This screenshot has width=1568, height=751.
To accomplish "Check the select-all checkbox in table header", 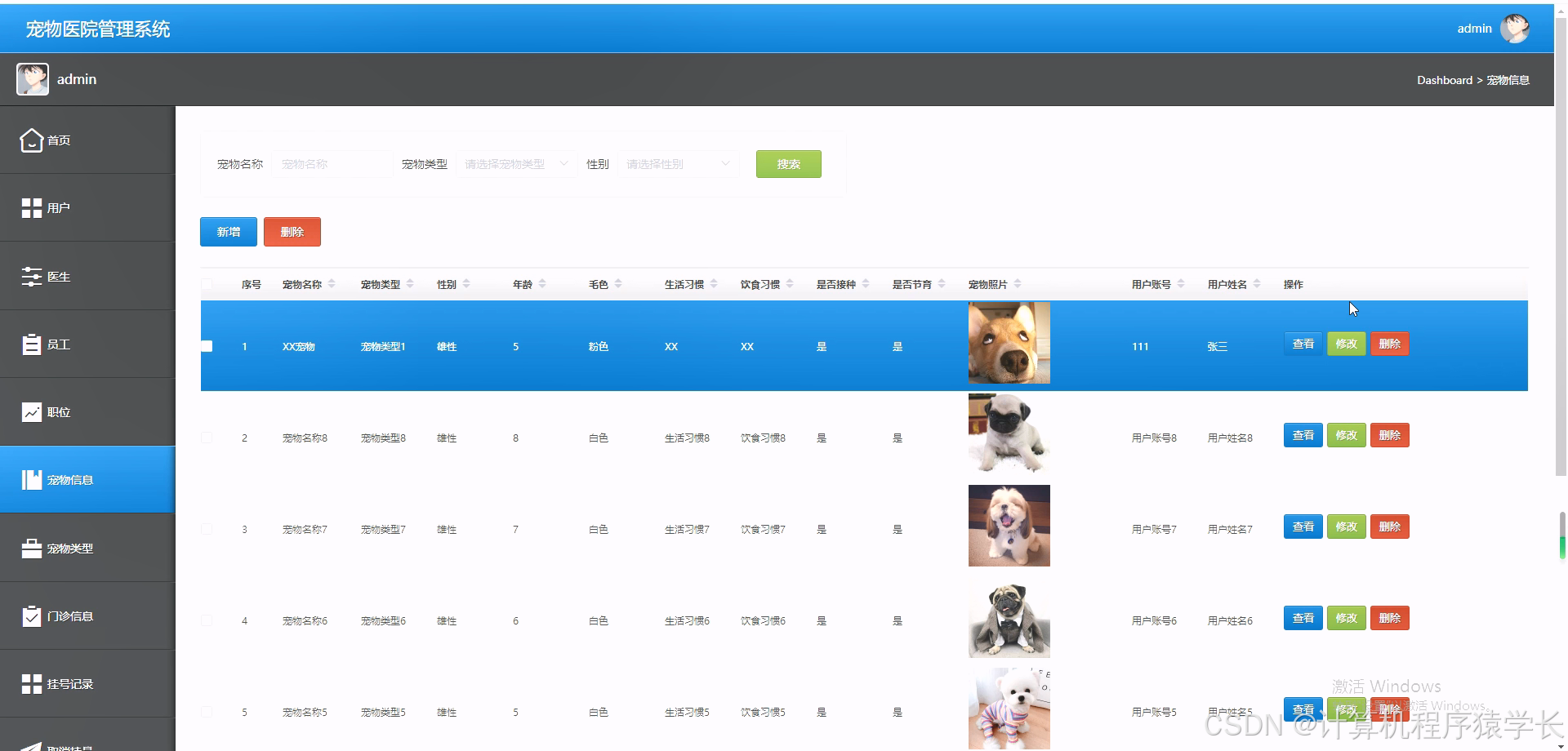I will [207, 283].
